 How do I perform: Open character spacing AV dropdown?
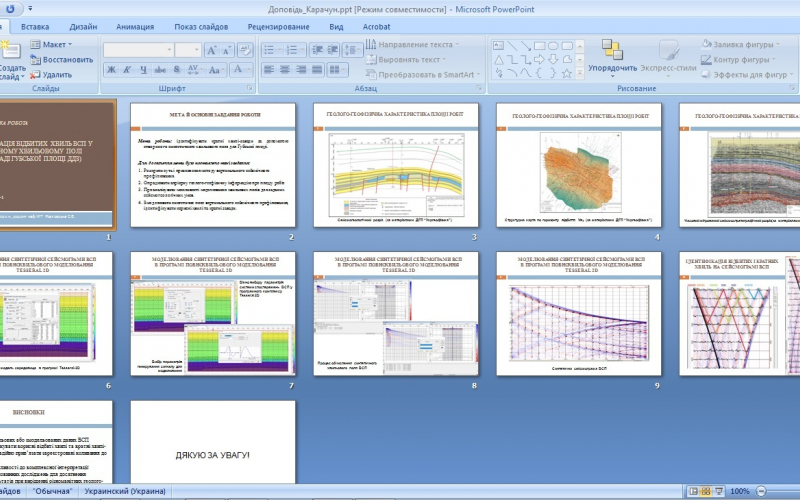point(195,70)
